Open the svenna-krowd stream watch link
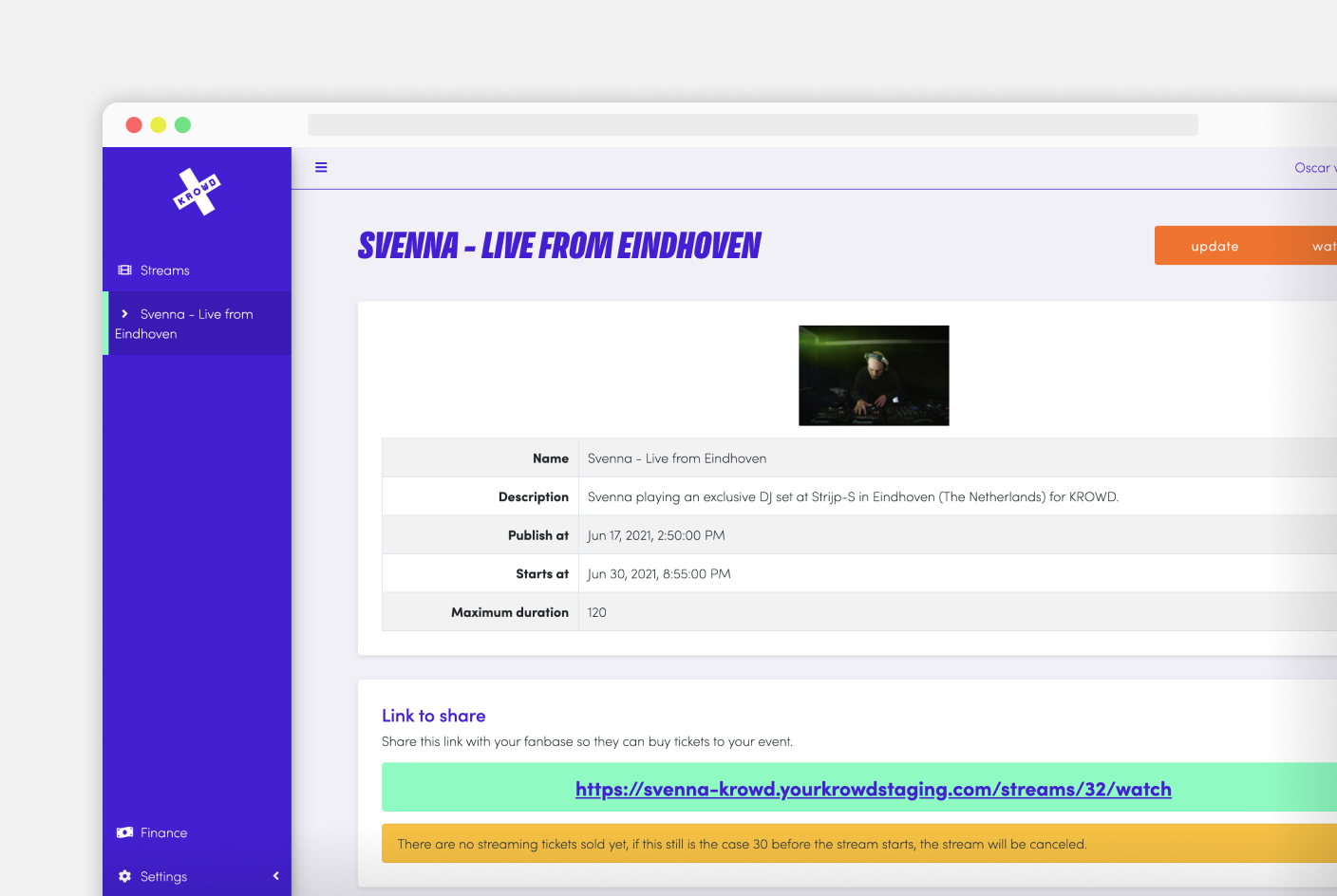Image resolution: width=1337 pixels, height=896 pixels. (873, 789)
